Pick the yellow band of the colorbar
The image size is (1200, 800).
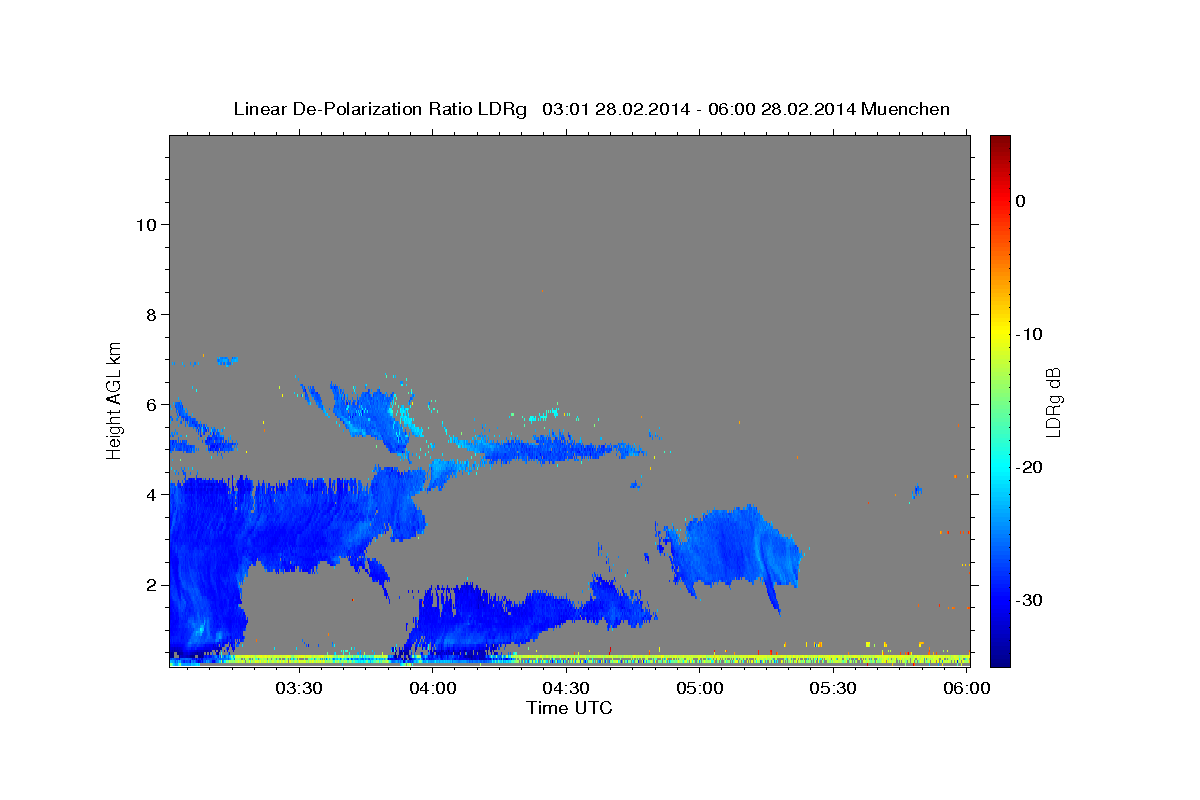tap(1000, 334)
